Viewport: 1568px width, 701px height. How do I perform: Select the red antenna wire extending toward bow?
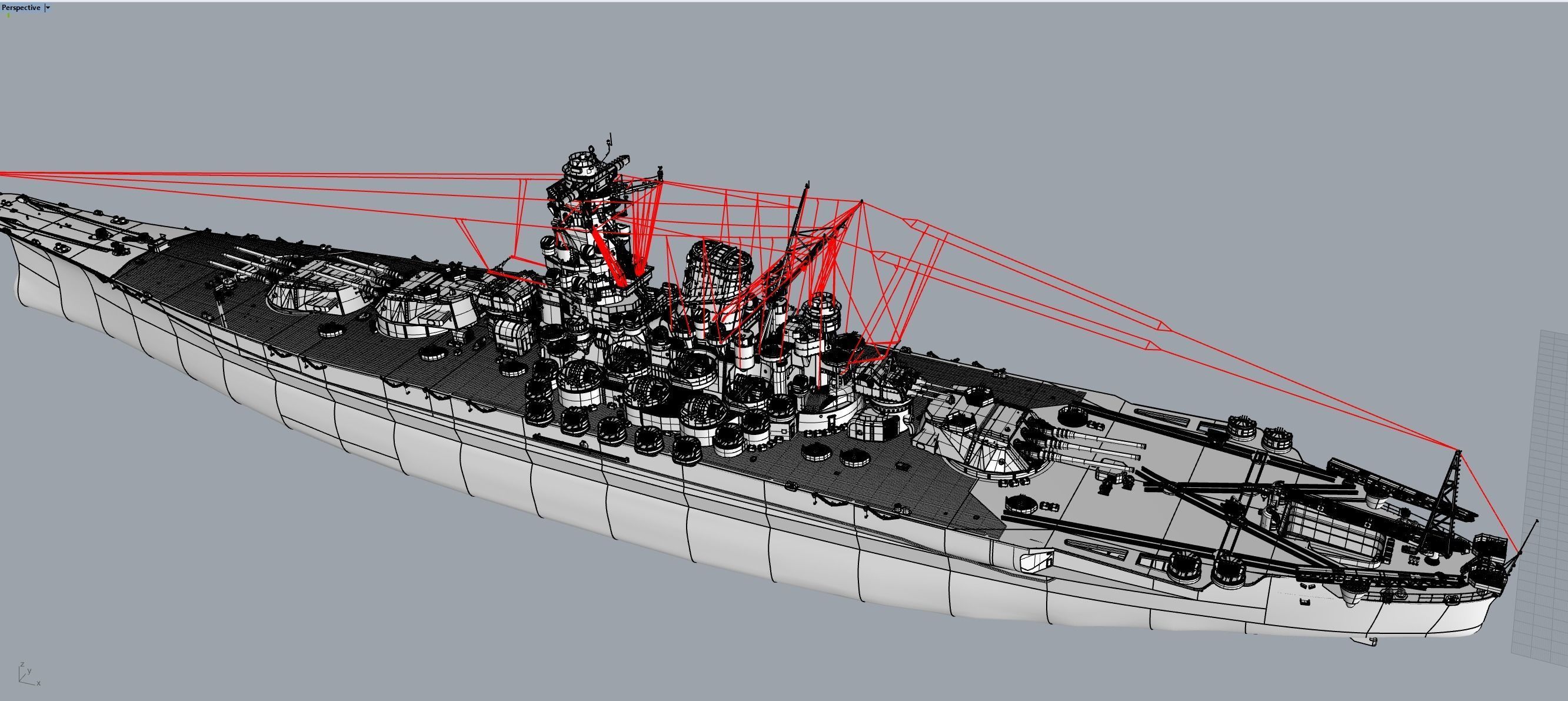[244, 175]
